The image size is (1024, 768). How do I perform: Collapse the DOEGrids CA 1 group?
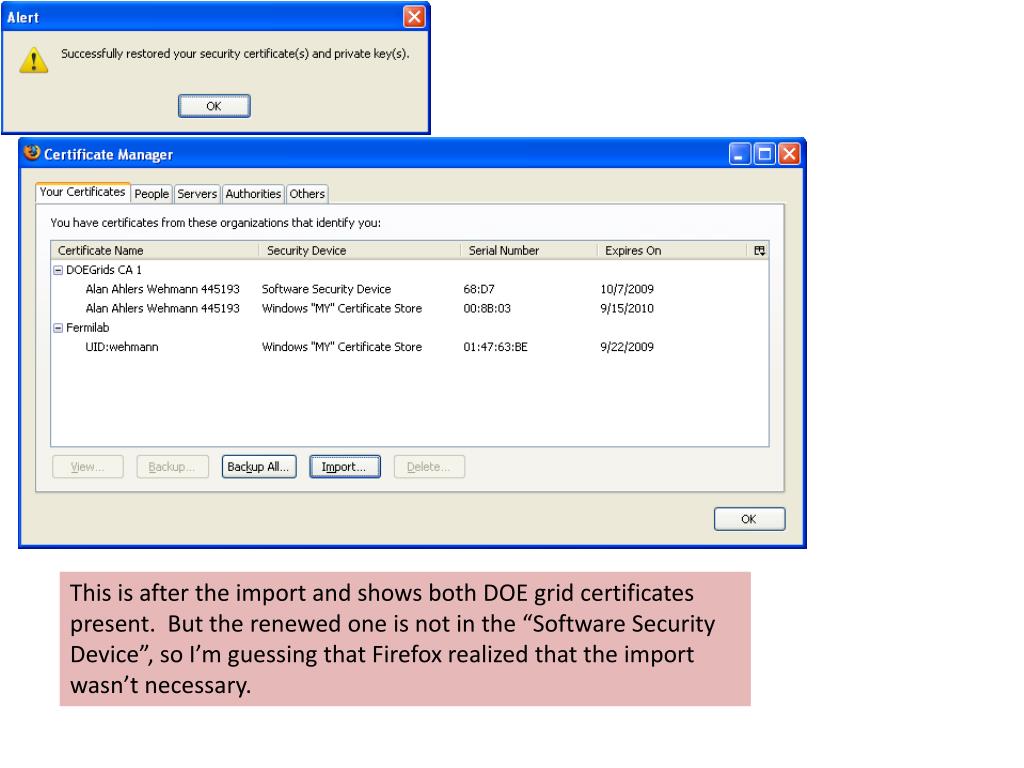[x=58, y=270]
